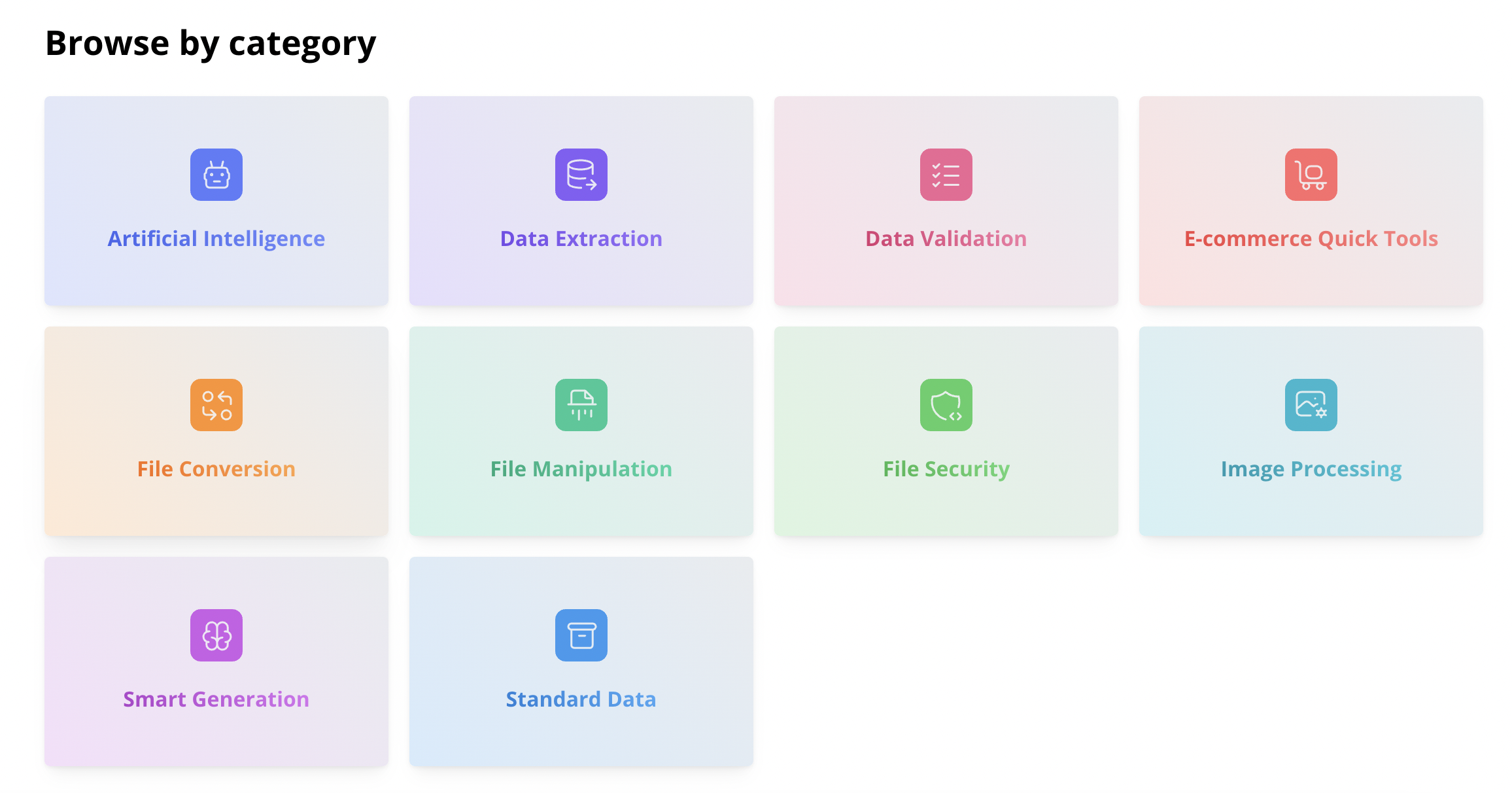Click the Data Extraction database icon
This screenshot has width=1512, height=793.
(x=581, y=175)
